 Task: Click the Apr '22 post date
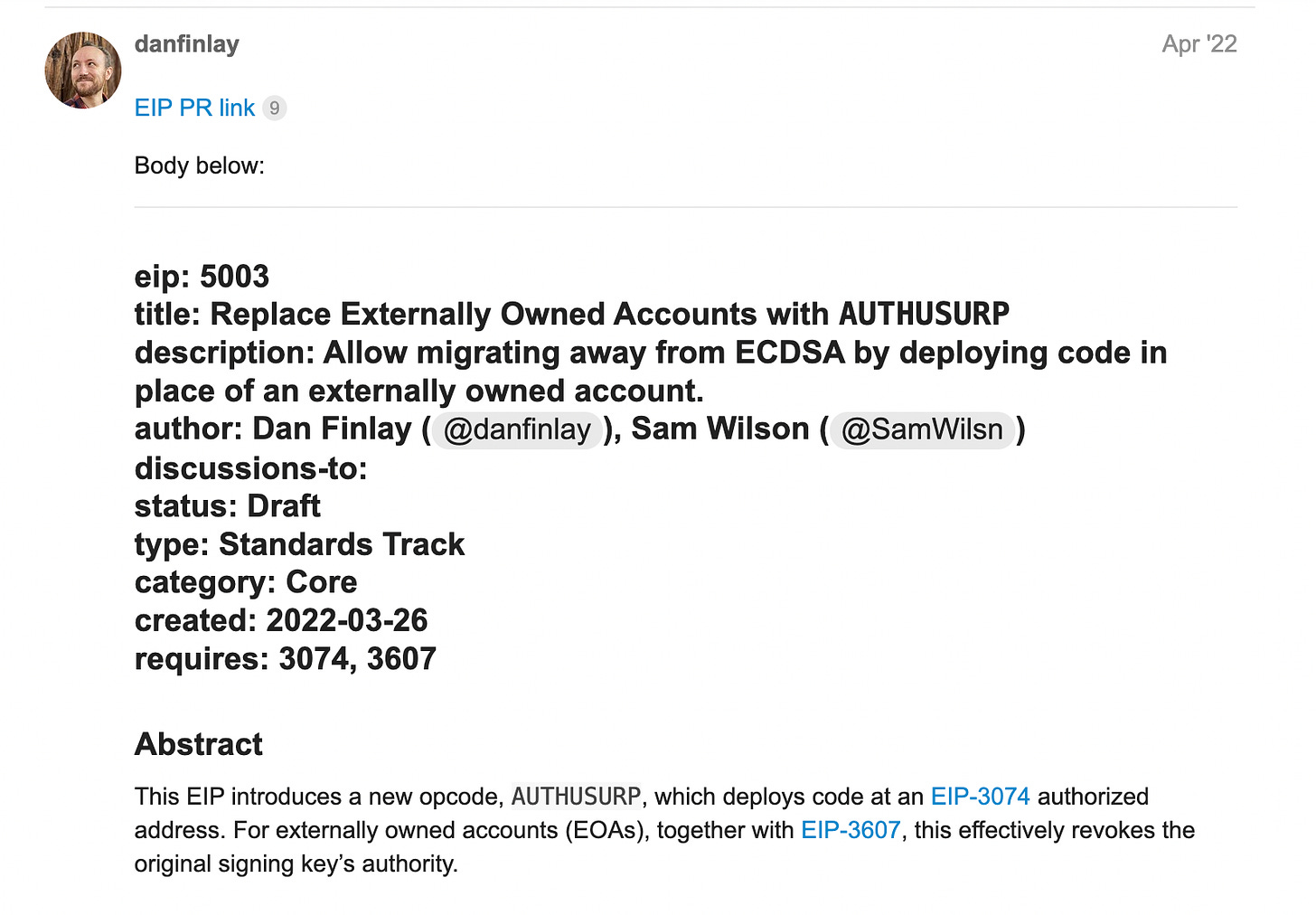tap(1198, 44)
